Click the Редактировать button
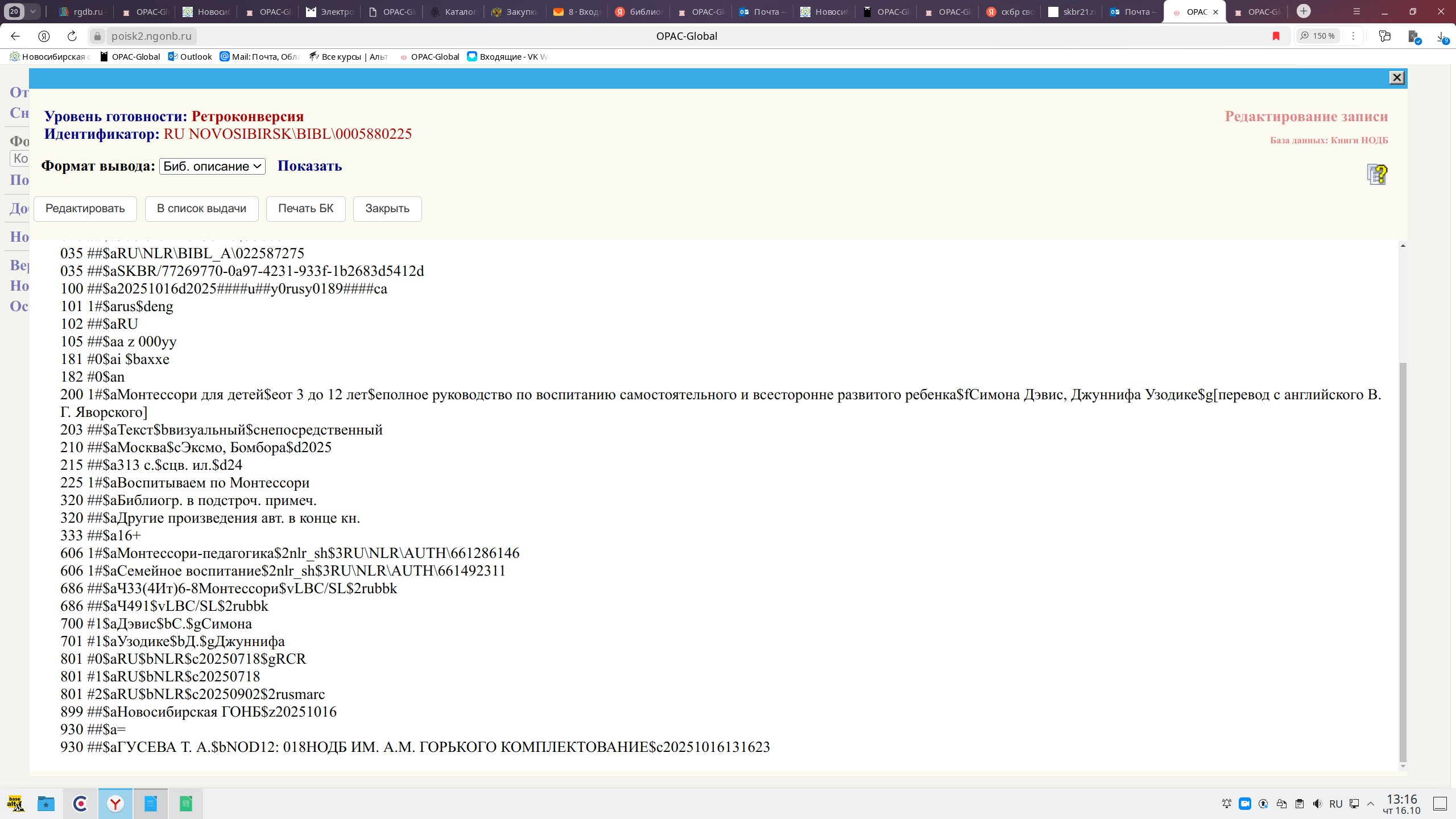The height and width of the screenshot is (819, 1456). tap(85, 209)
